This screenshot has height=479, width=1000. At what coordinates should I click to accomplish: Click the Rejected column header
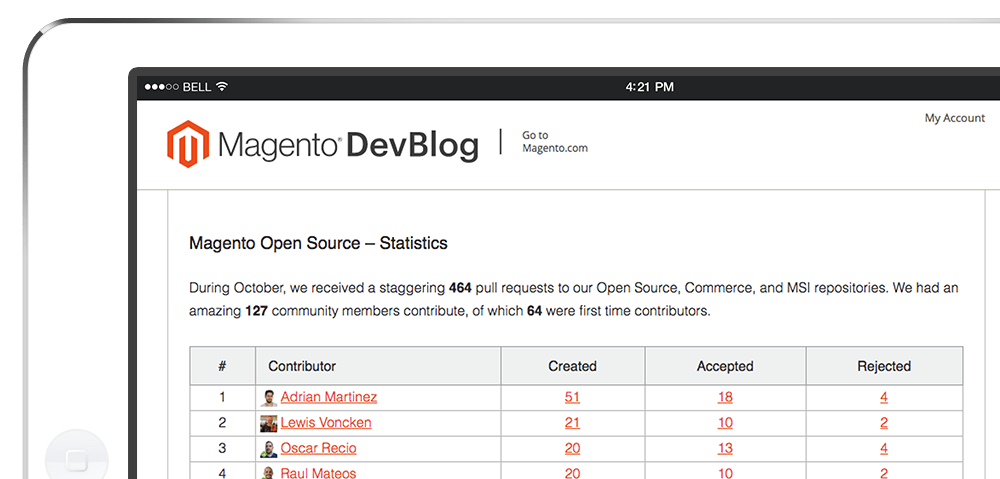tap(884, 366)
